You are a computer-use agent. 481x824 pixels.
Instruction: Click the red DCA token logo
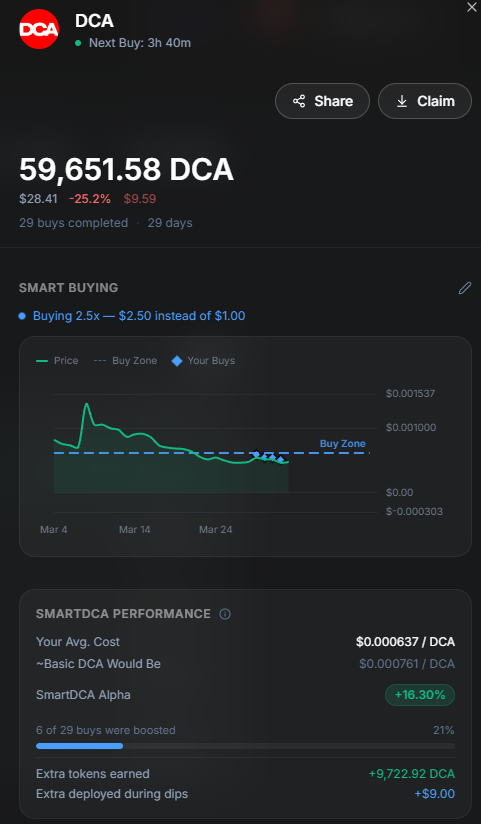(39, 29)
